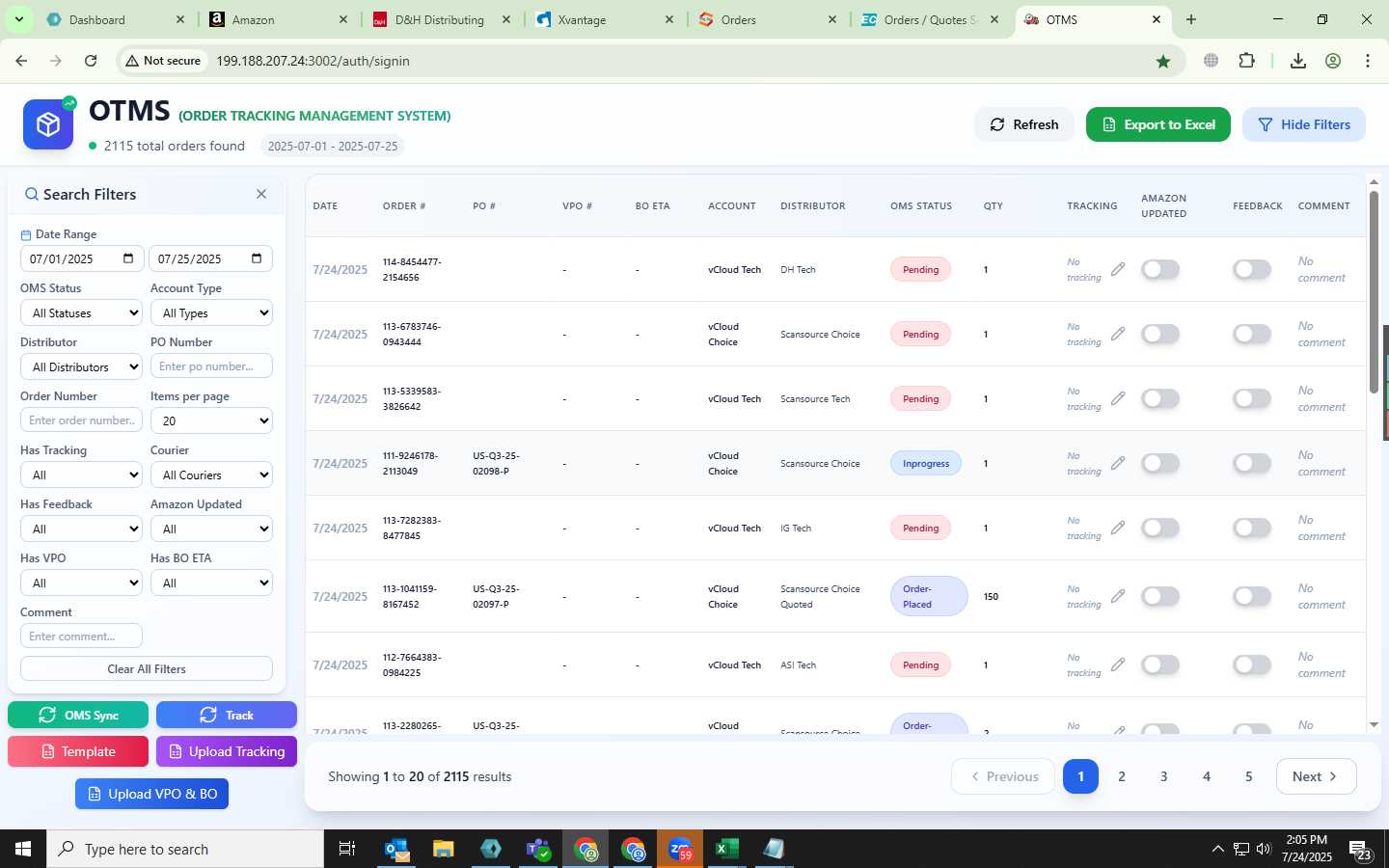Screen dimensions: 1389x868
Task: Focus the Order Number input field
Action: (81, 420)
